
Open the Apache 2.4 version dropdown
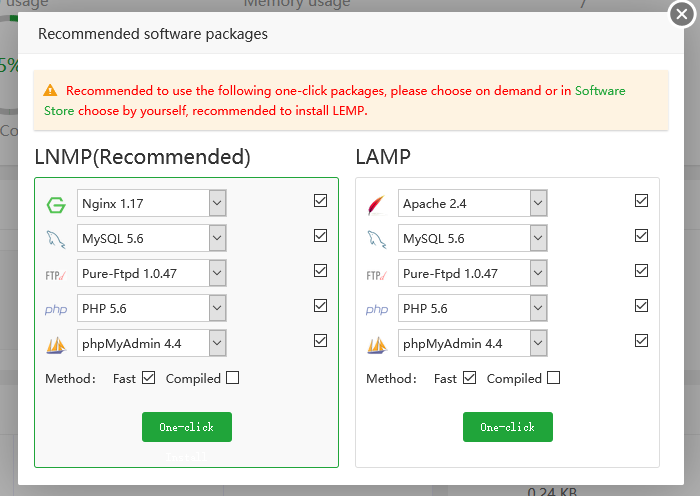pos(539,204)
